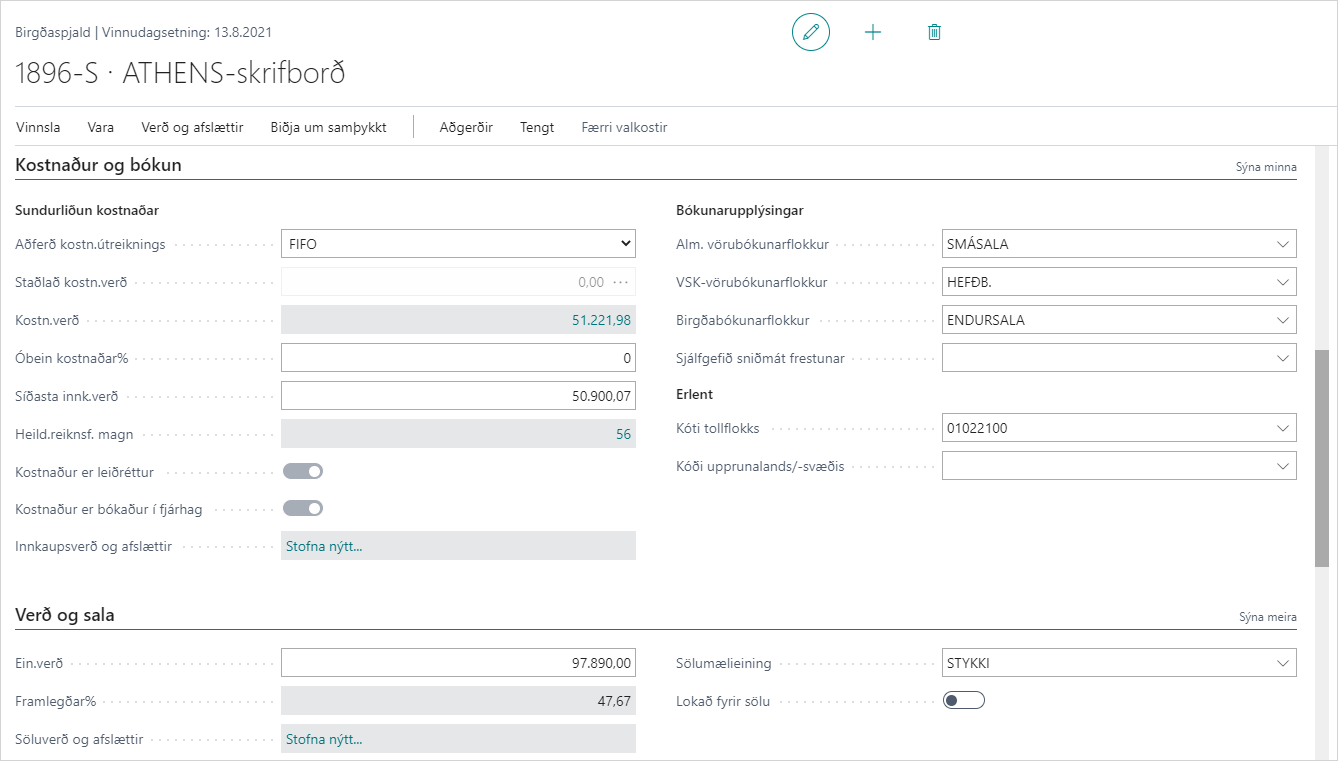The height and width of the screenshot is (761, 1338).
Task: Toggle Kostnaður er bókaður í fjárhag switch
Action: point(303,509)
